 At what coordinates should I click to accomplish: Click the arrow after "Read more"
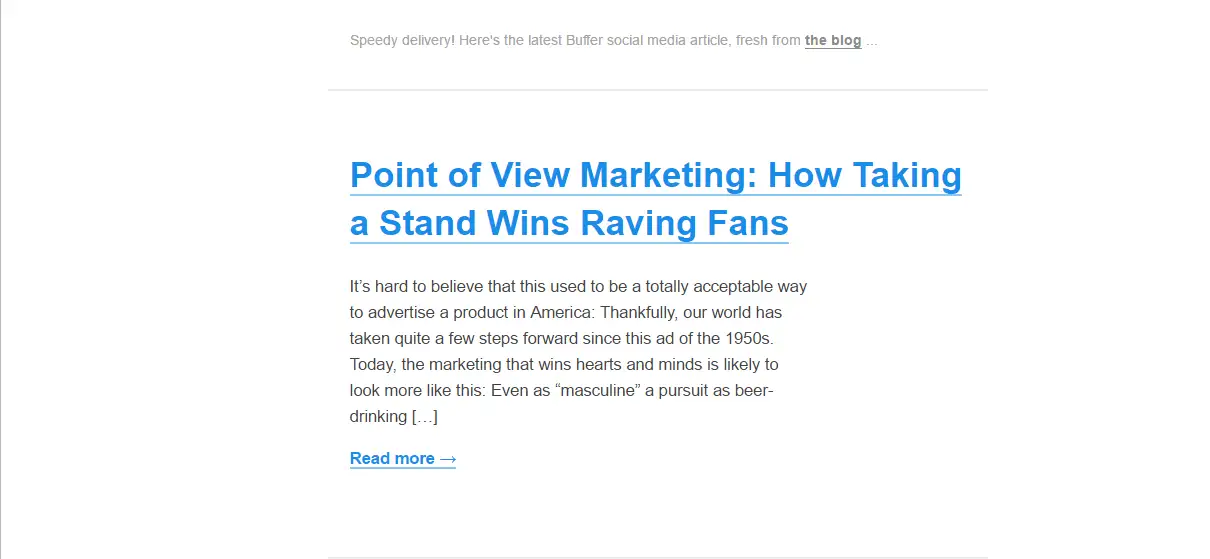[x=448, y=459]
